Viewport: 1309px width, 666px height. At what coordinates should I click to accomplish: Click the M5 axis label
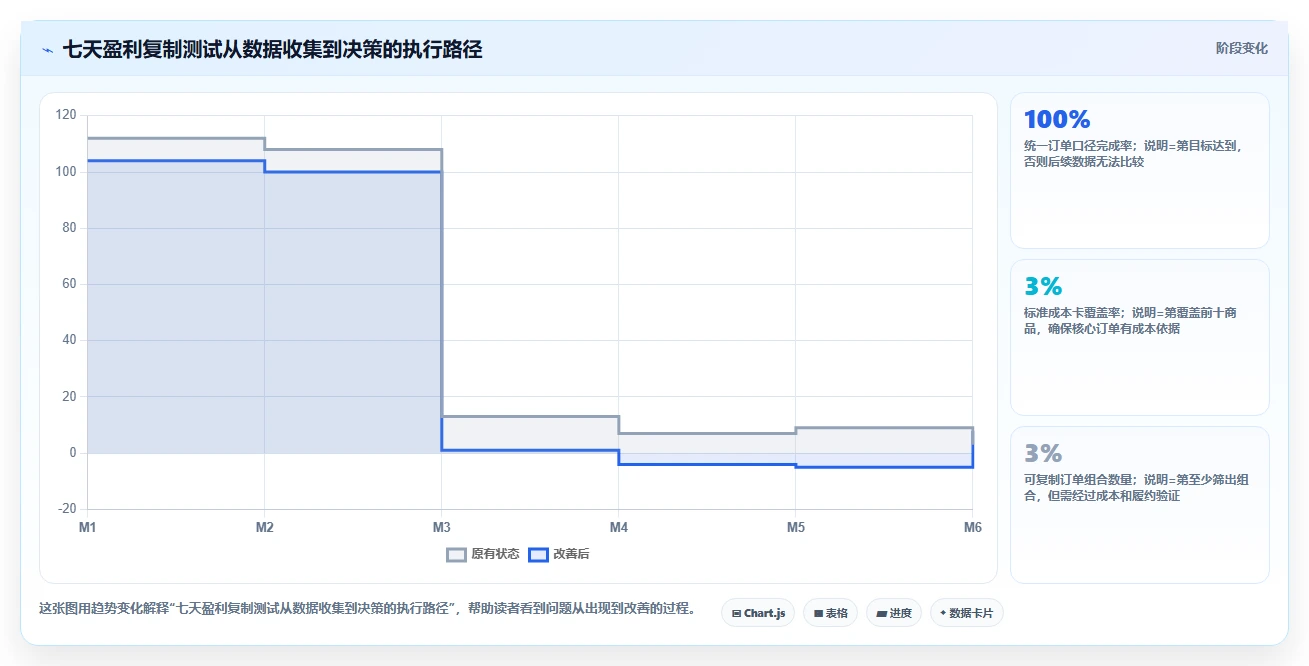tap(795, 527)
